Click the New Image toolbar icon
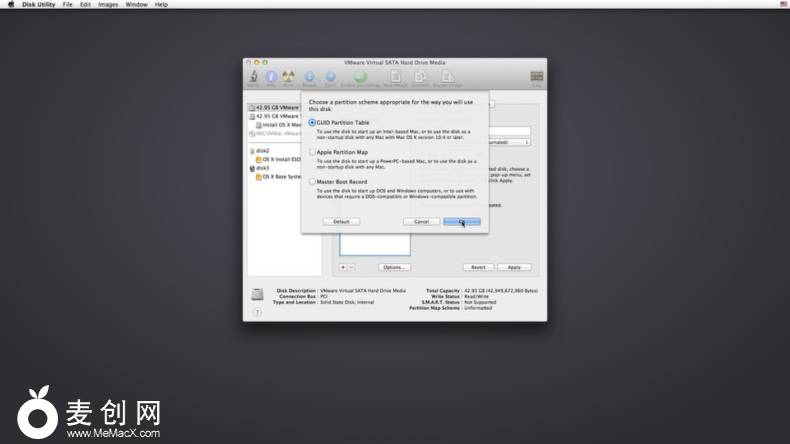The image size is (790, 444). [x=397, y=77]
